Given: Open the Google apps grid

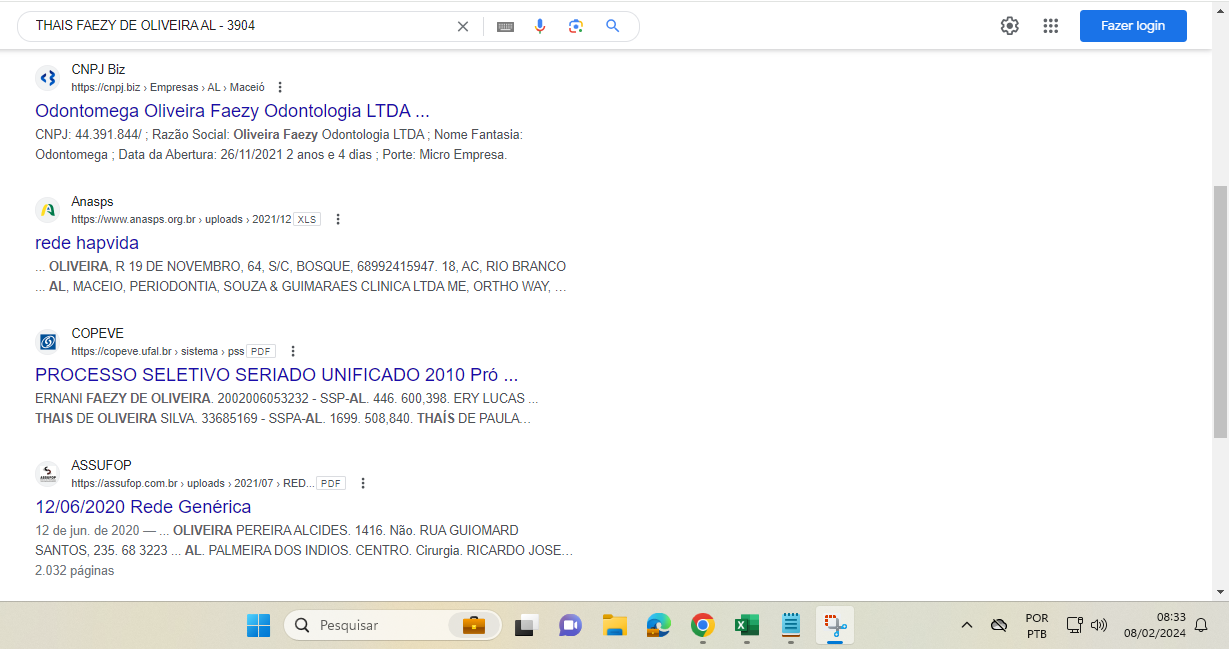Looking at the screenshot, I should coord(1050,26).
